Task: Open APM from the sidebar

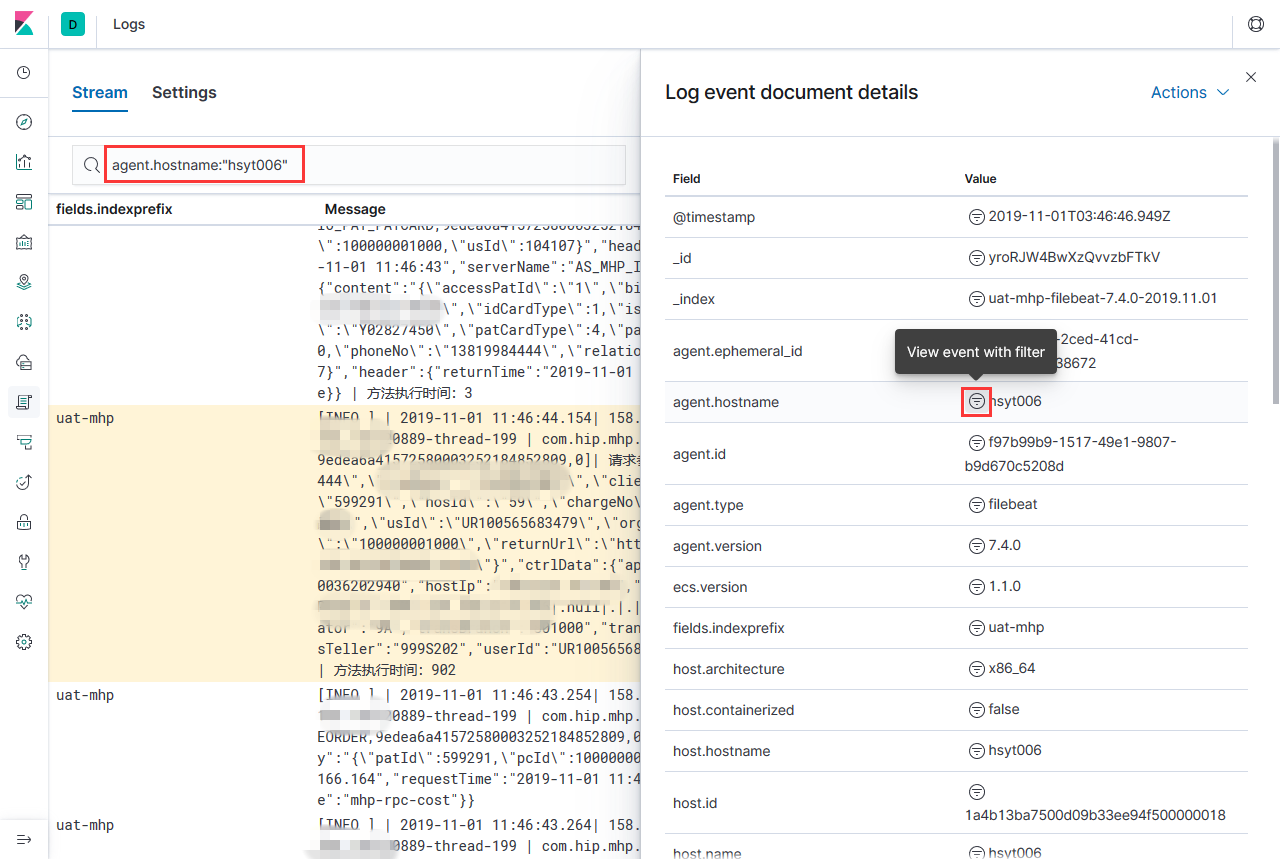Action: 24,442
